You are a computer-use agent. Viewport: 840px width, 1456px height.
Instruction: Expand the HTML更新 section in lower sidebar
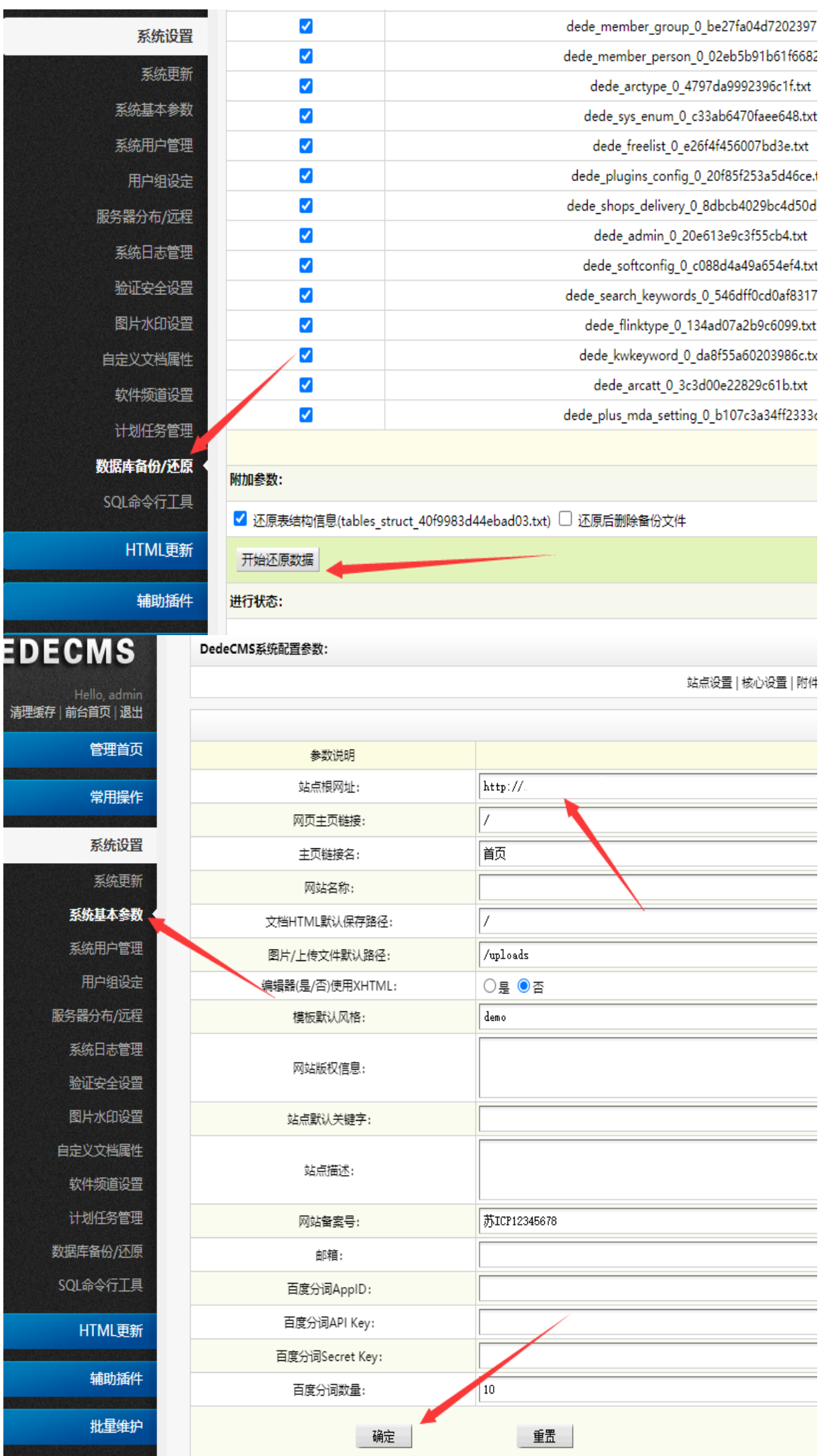[x=111, y=1330]
